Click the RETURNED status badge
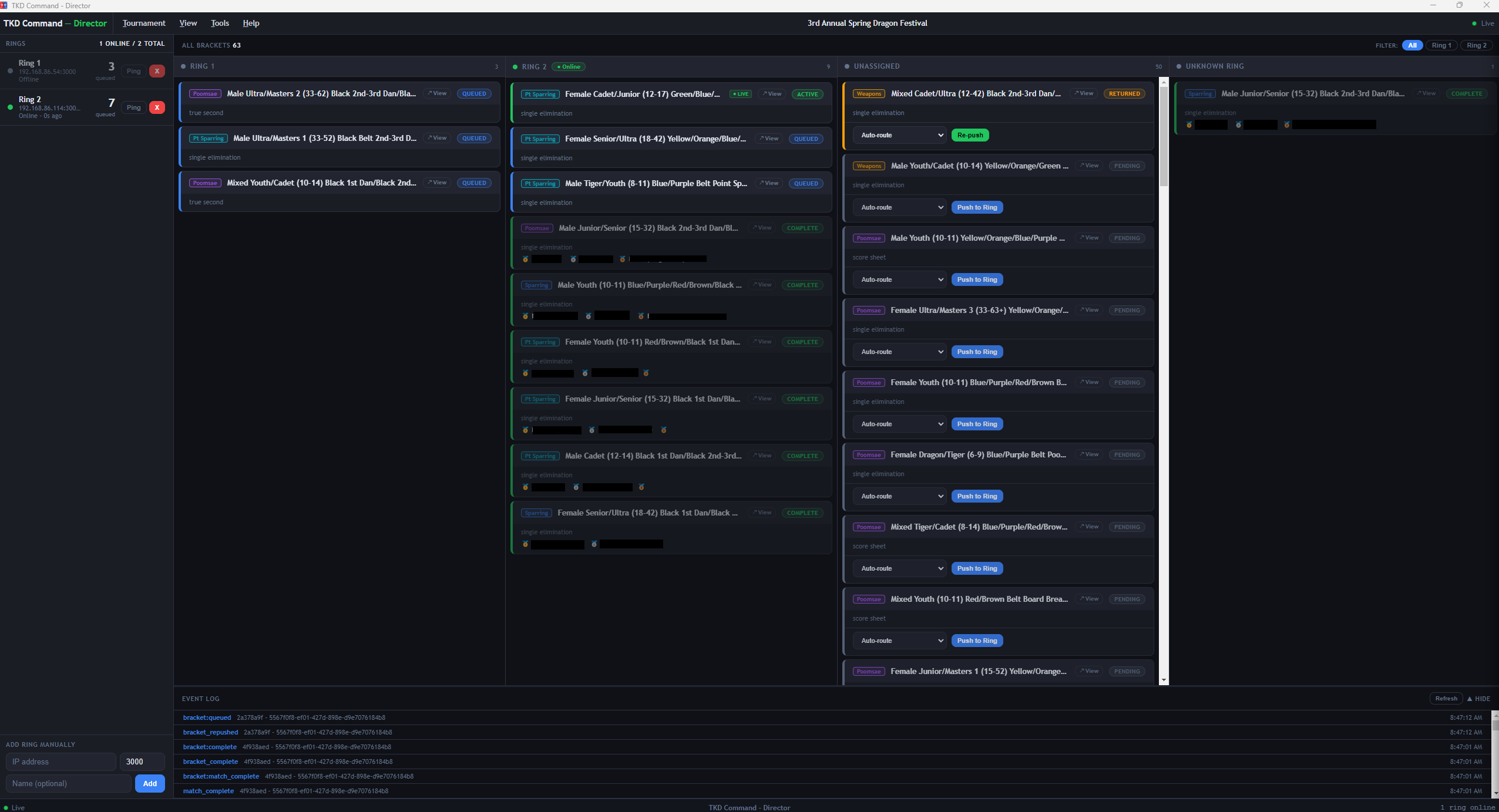Image resolution: width=1499 pixels, height=812 pixels. click(x=1124, y=93)
